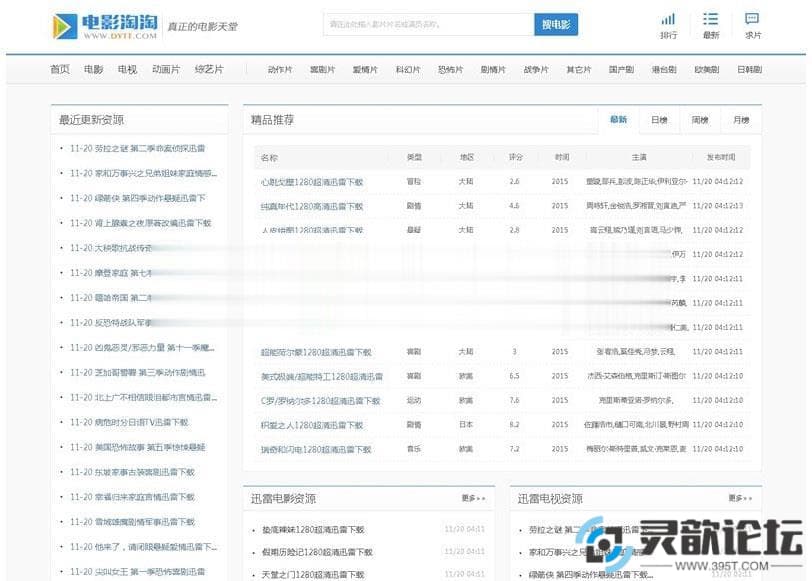812x581 pixels.
Task: Open the table row rated 4.6
Action: (502, 206)
